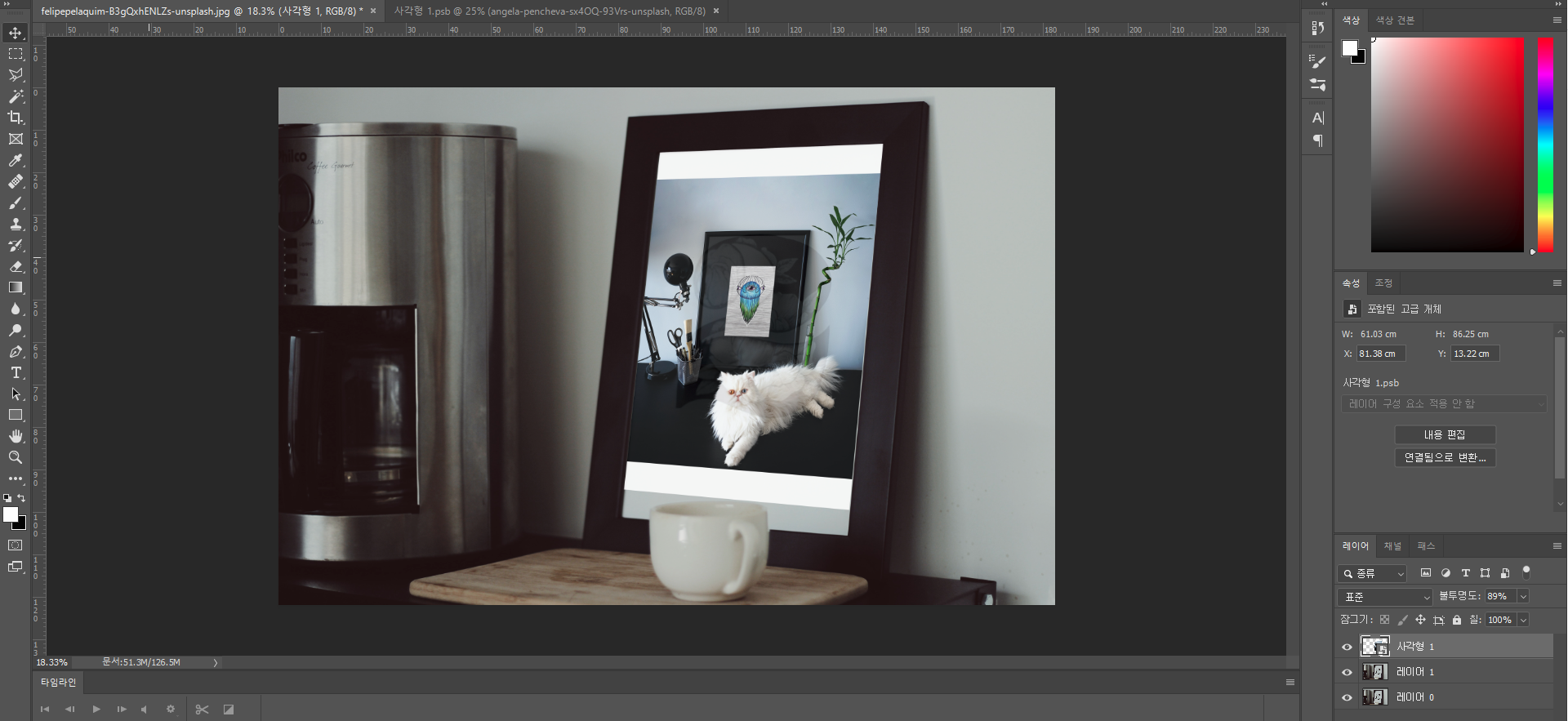Switch to the 채널 channels tab

[1393, 546]
